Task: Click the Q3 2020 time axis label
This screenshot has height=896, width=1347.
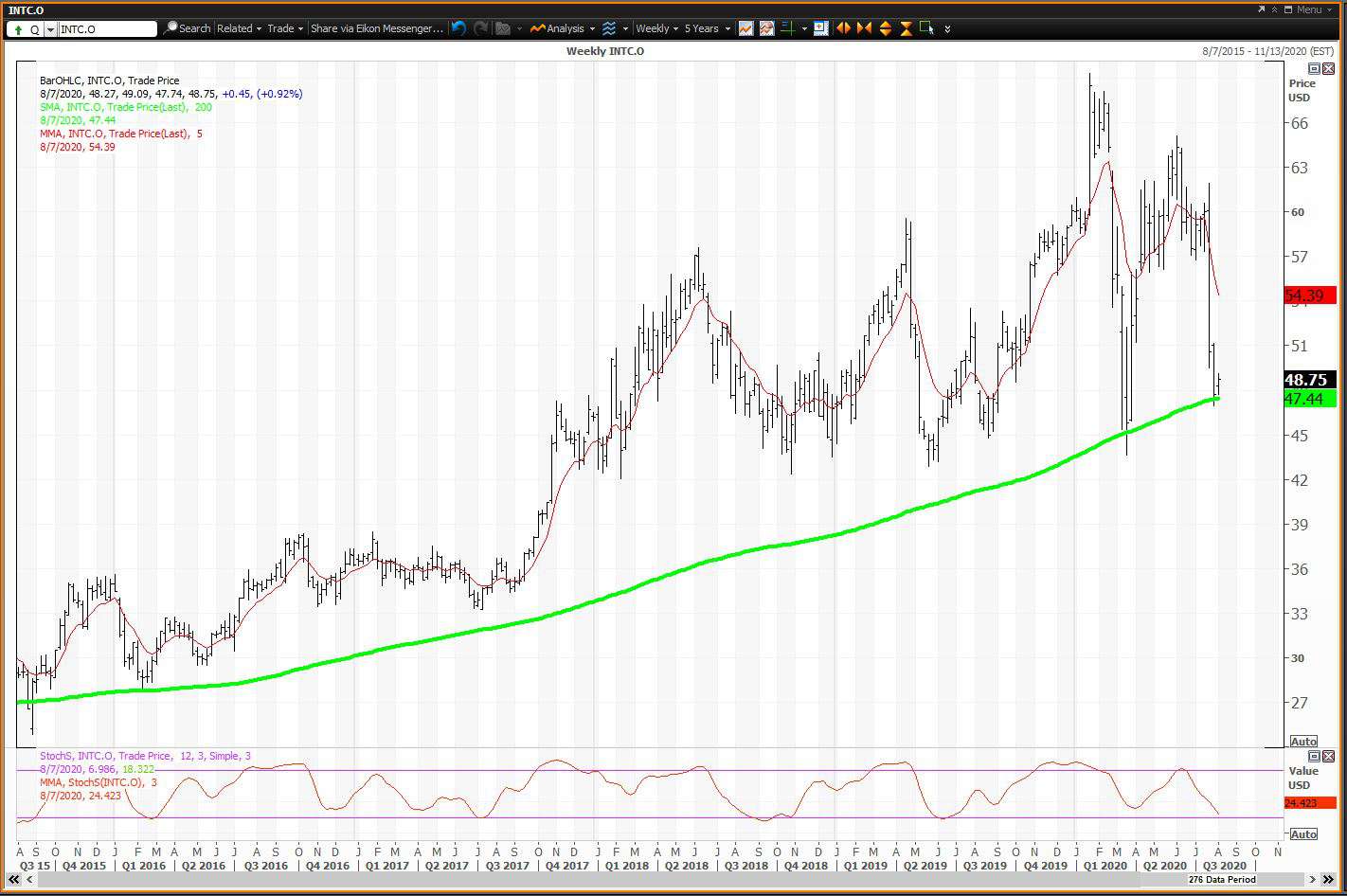Action: (1224, 865)
